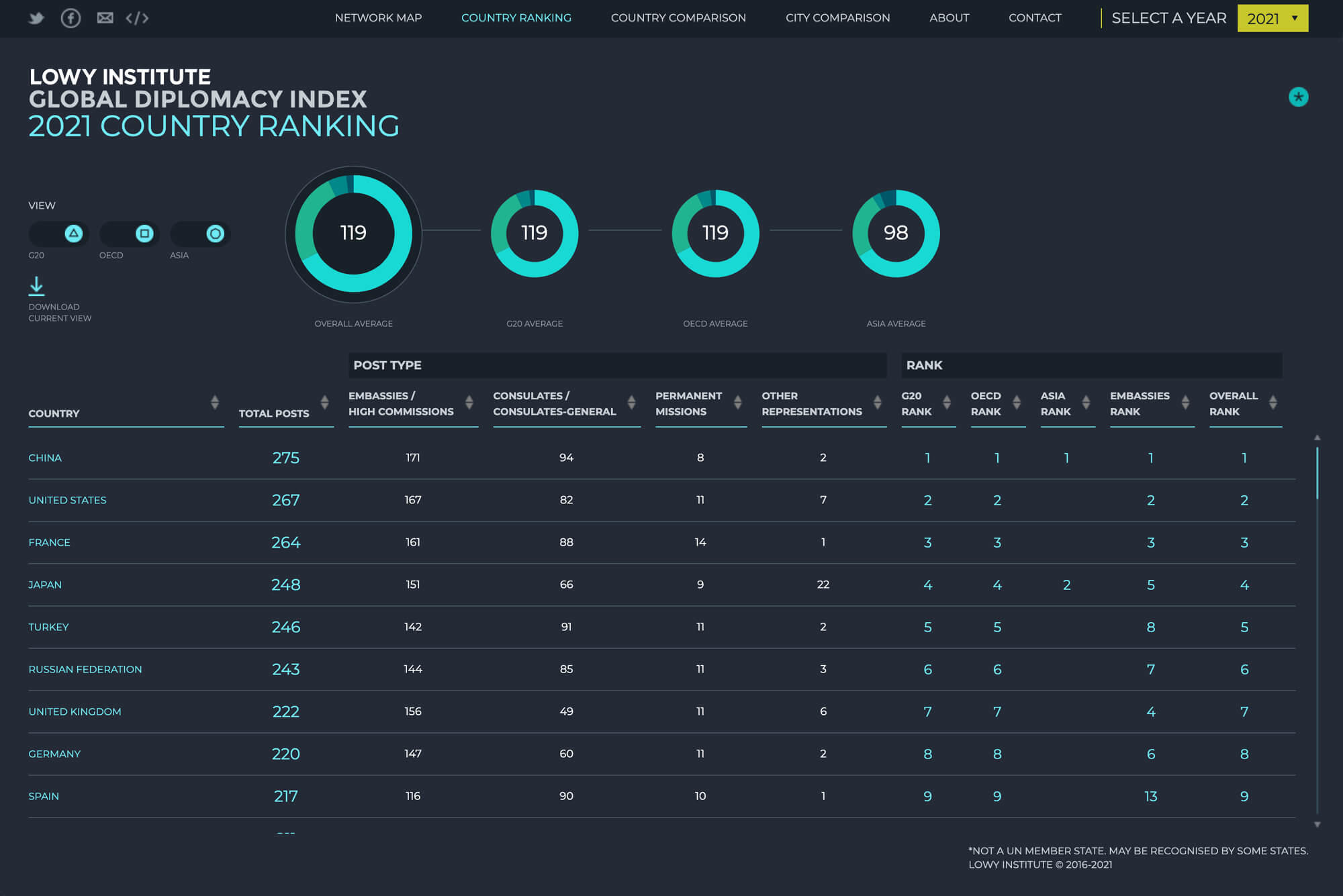Toggle the G20 view switch
This screenshot has width=1343, height=896.
[x=59, y=234]
